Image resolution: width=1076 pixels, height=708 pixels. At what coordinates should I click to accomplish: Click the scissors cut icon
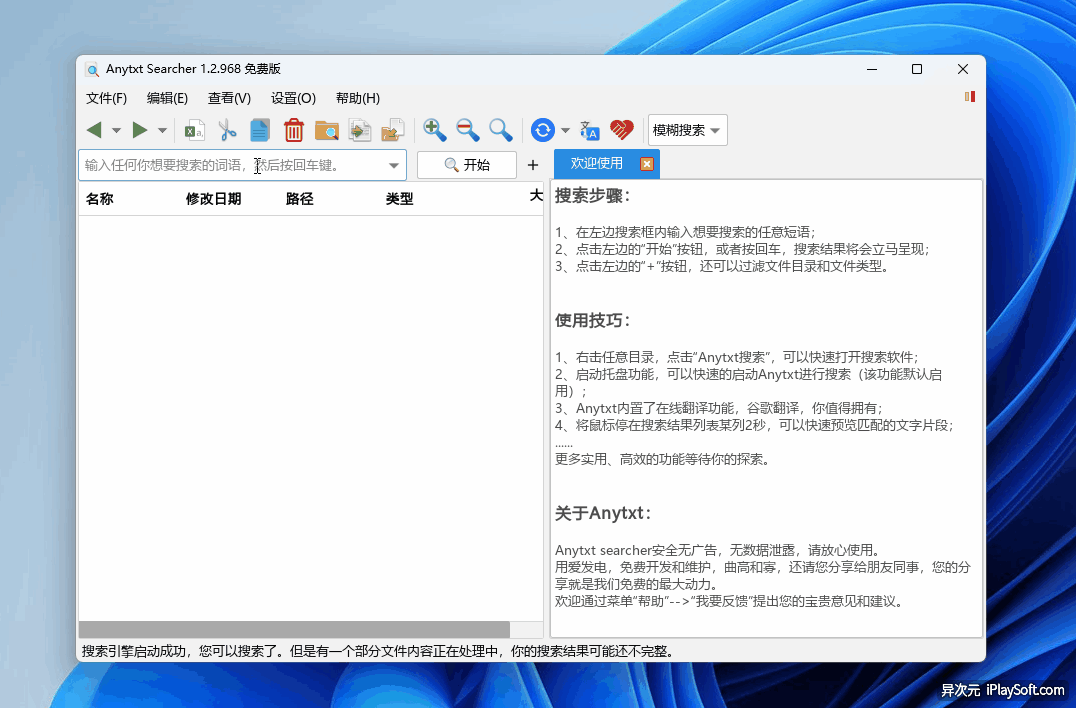click(x=227, y=130)
